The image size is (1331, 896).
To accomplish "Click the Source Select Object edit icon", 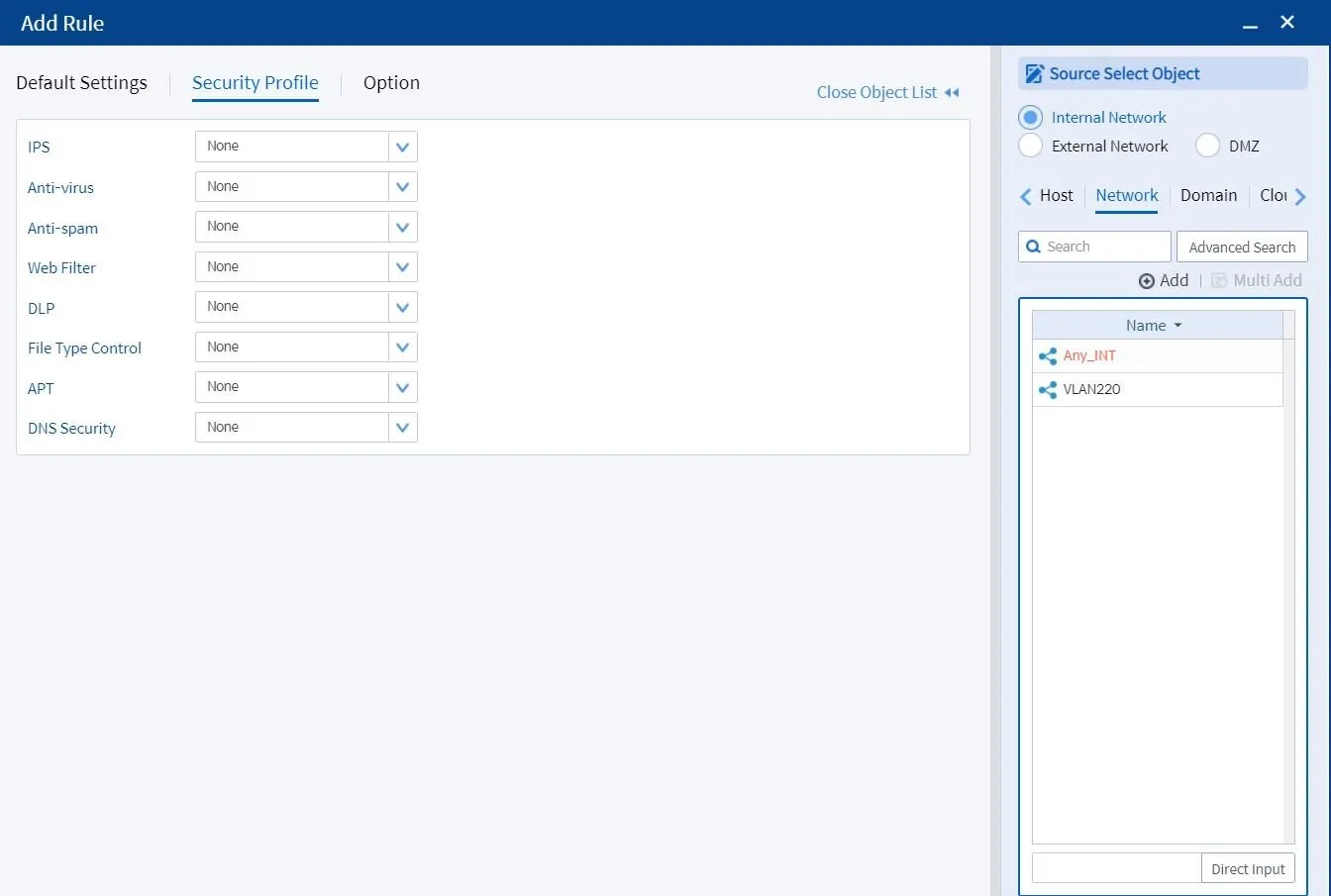I will coord(1034,74).
